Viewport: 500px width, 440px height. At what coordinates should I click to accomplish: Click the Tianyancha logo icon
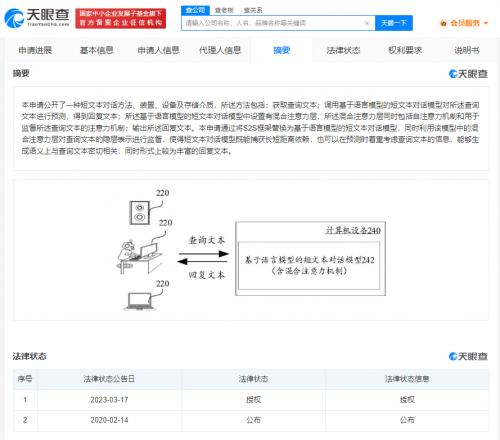pyautogui.click(x=14, y=18)
